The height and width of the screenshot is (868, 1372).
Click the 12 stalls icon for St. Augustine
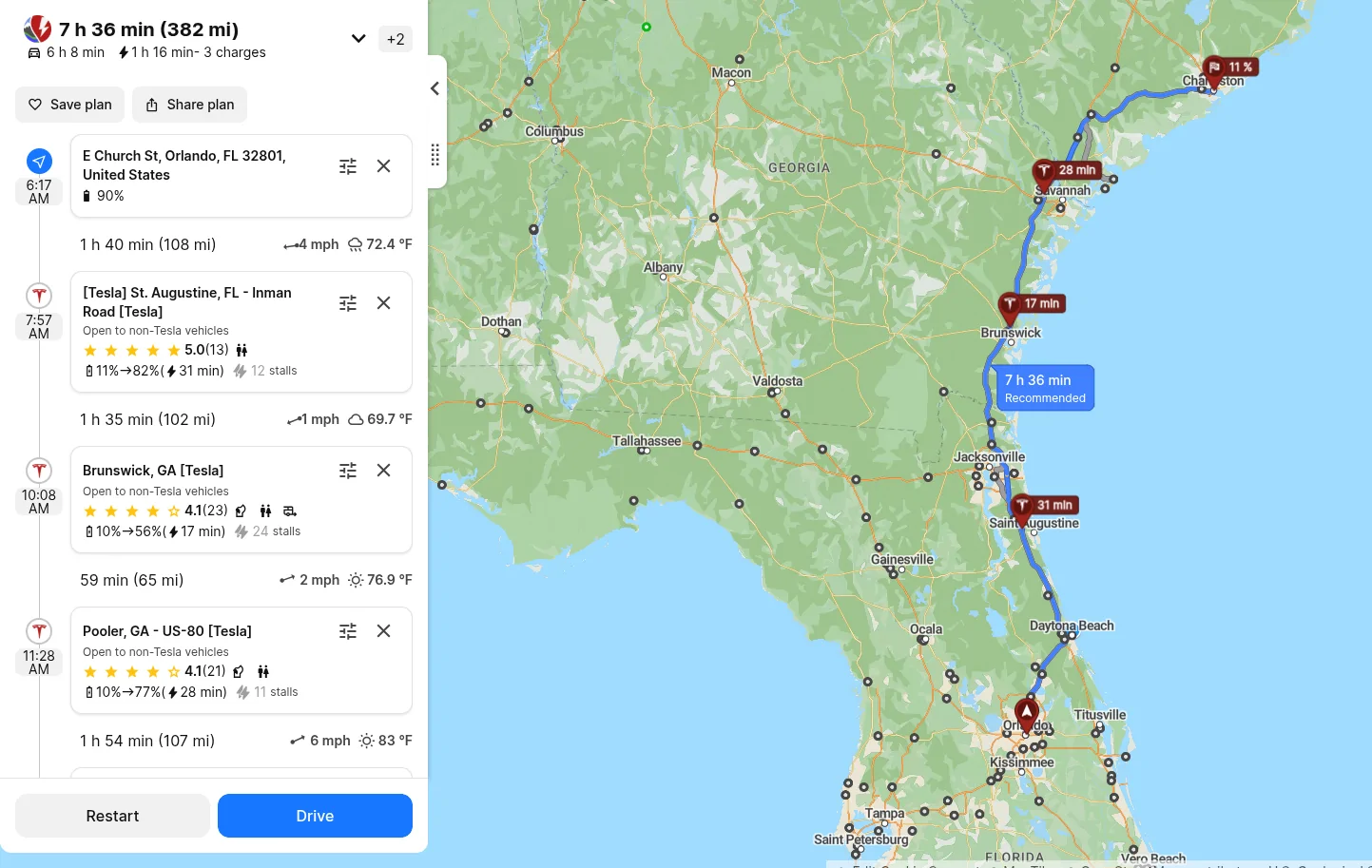[241, 371]
